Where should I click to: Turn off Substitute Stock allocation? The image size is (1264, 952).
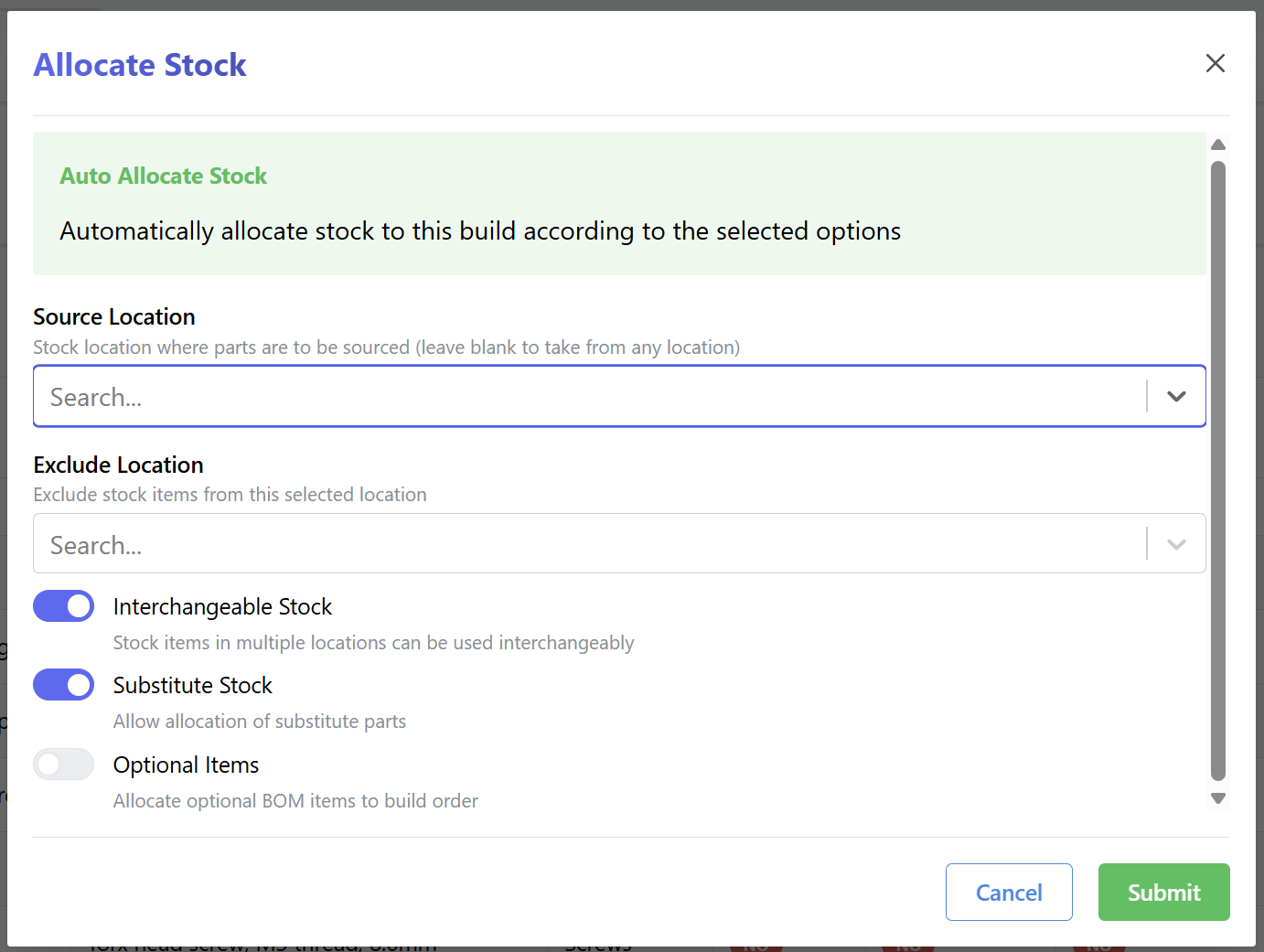(63, 684)
